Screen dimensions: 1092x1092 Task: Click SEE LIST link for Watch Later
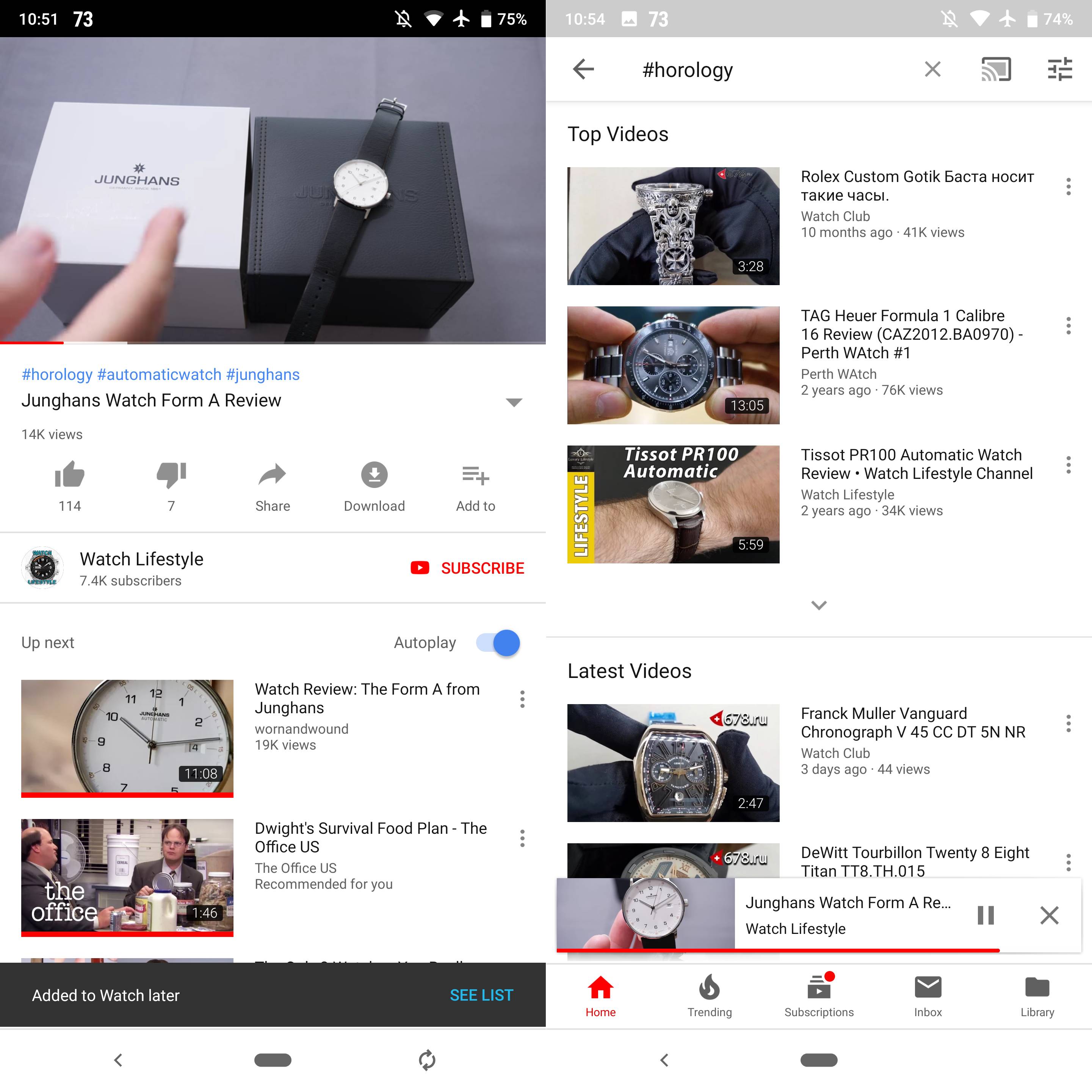click(481, 994)
